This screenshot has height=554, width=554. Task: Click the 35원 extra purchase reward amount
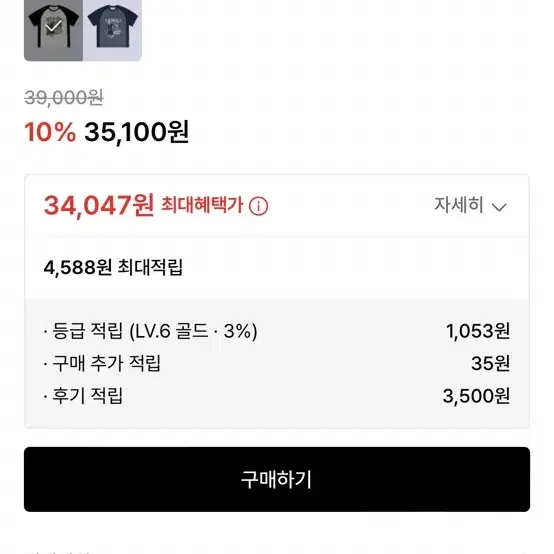tap(490, 364)
